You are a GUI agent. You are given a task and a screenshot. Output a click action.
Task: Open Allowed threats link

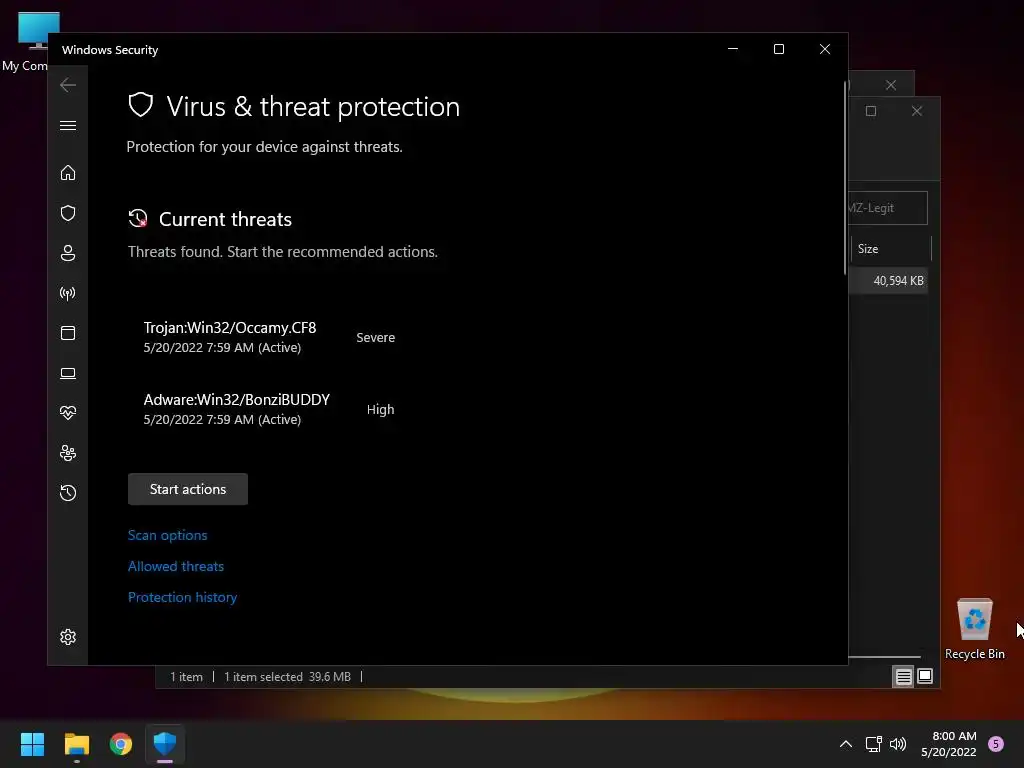(x=176, y=566)
